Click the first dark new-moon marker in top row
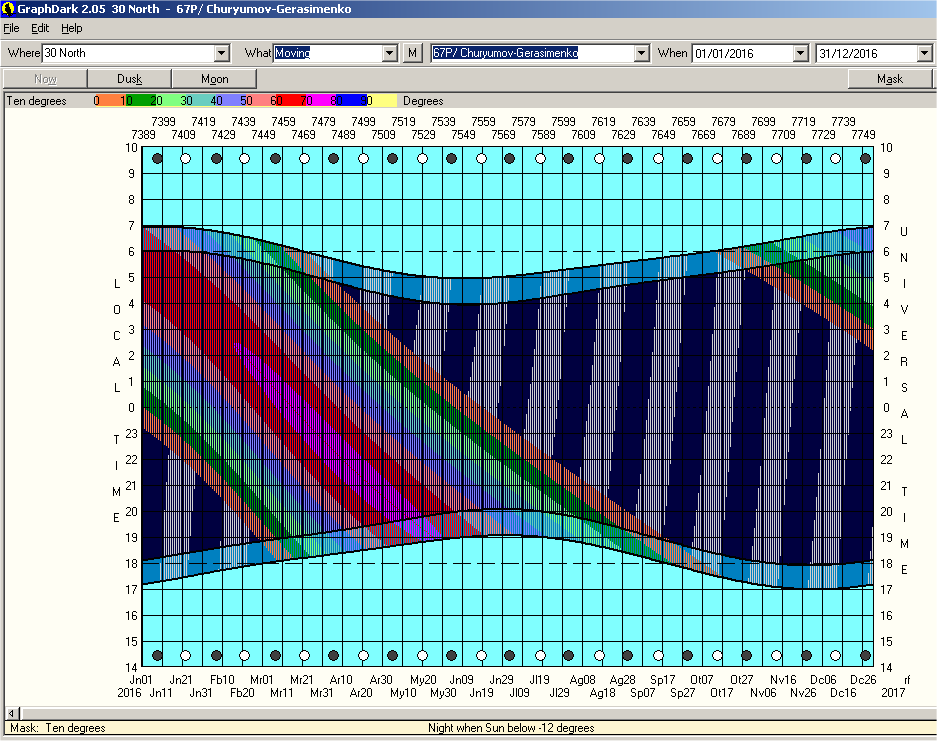 coord(157,158)
